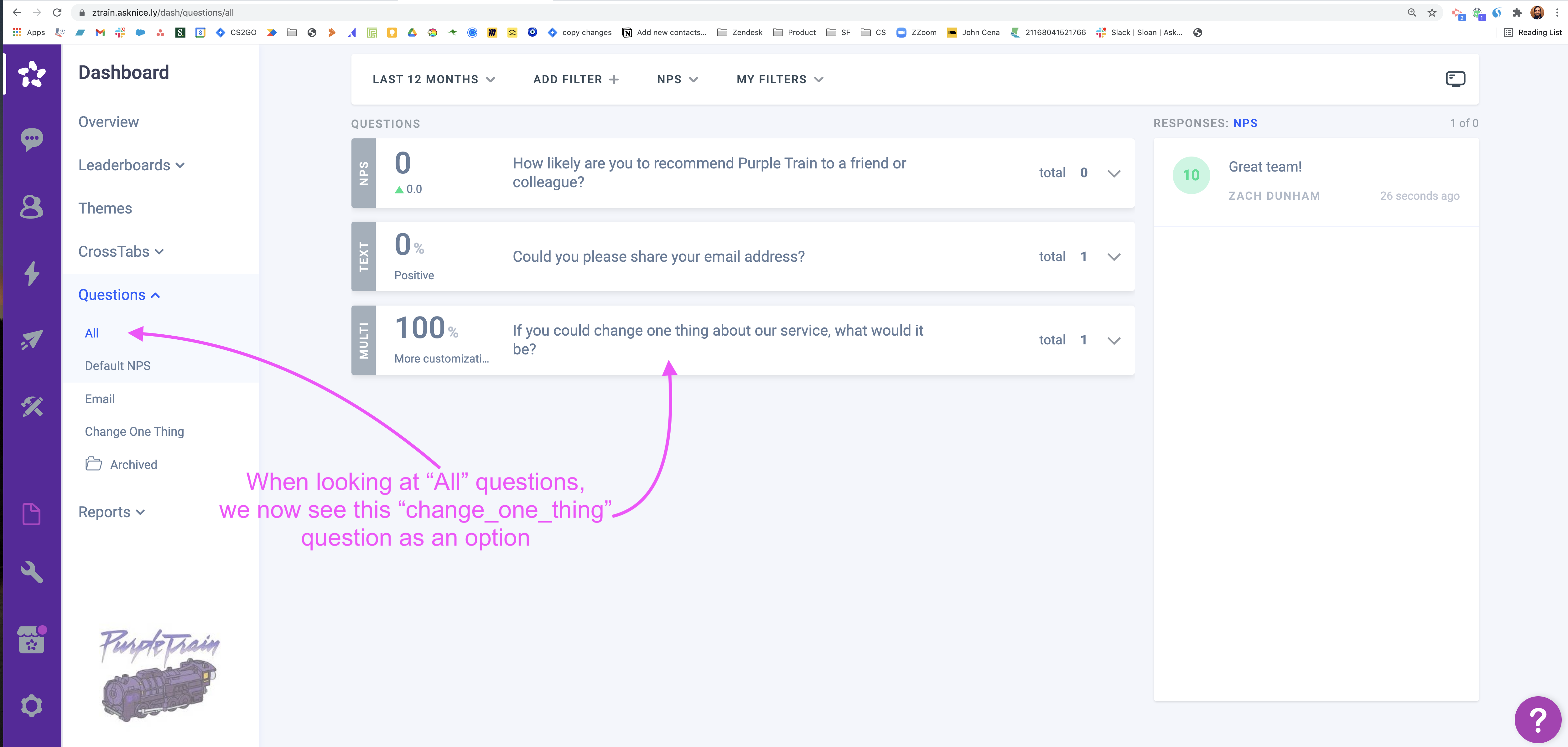Viewport: 1568px width, 747px height.
Task: Expand the NPS recommend question row chevron
Action: tap(1113, 173)
